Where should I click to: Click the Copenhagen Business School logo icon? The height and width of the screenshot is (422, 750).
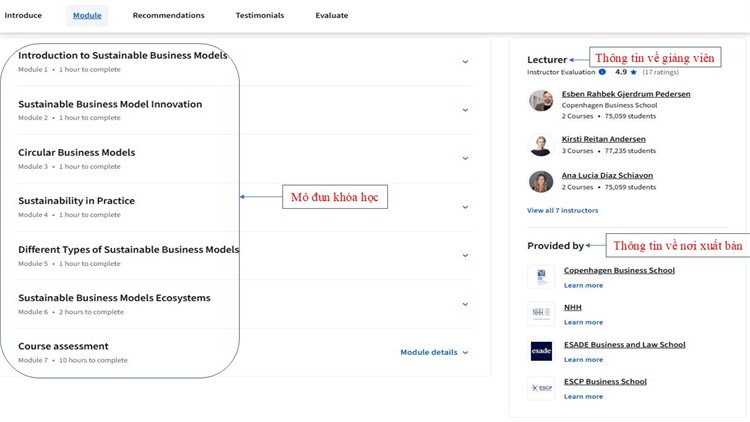pyautogui.click(x=540, y=277)
